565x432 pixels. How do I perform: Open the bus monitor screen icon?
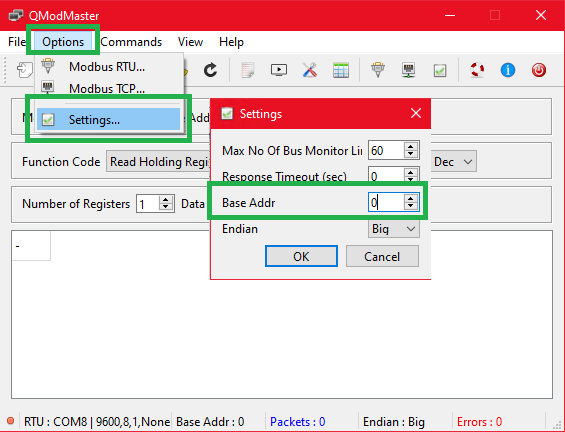tap(279, 70)
